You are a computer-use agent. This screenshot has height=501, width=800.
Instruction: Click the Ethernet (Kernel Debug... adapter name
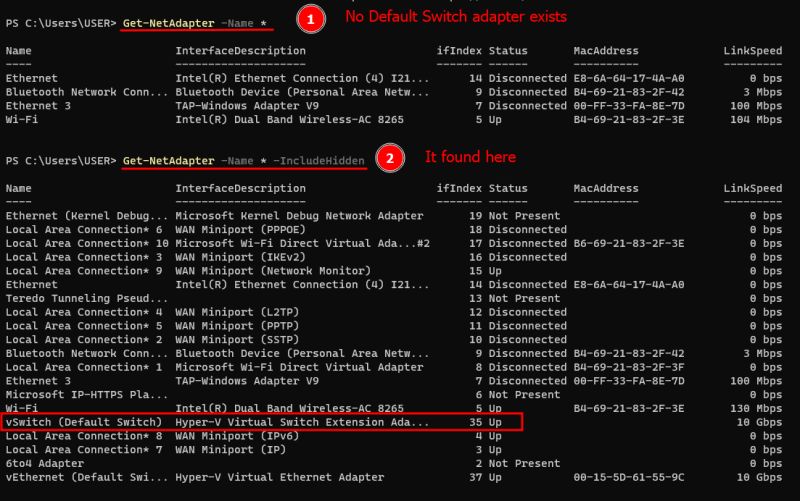pos(87,216)
